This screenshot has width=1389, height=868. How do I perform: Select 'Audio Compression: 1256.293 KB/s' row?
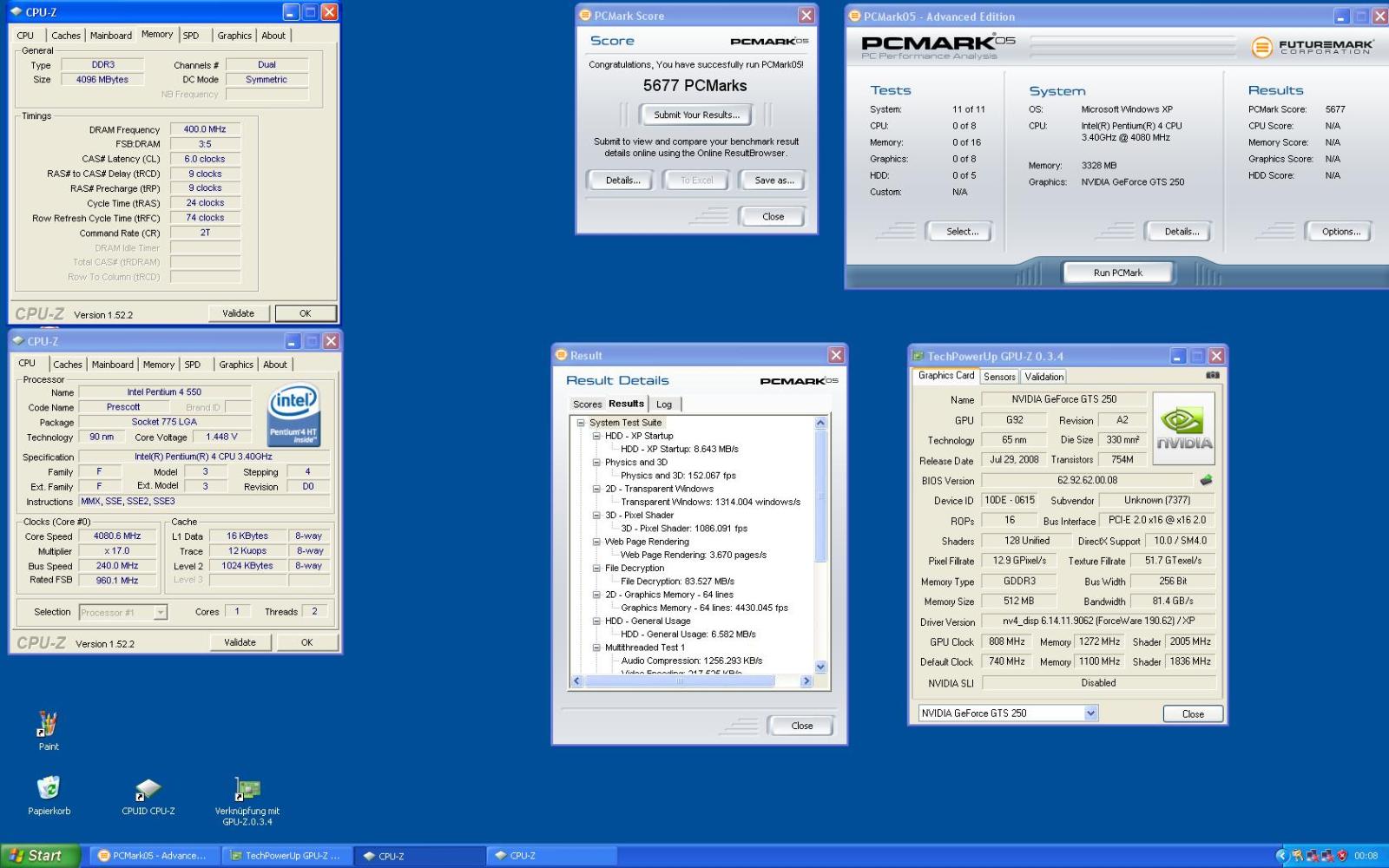(x=691, y=661)
